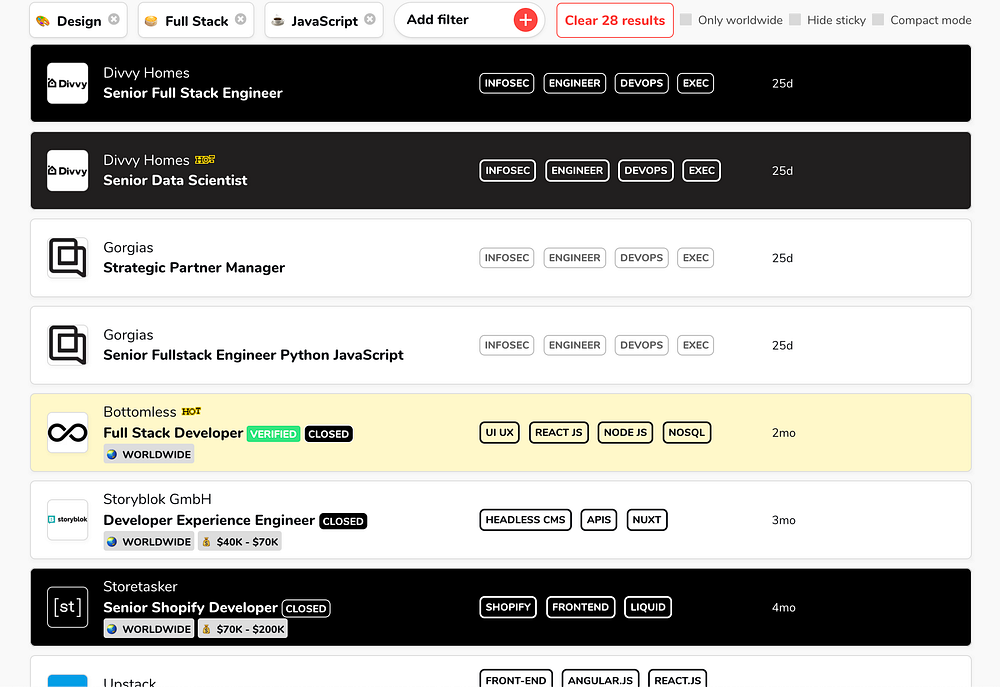Viewport: 1000px width, 687px height.
Task: Open Senior Data Scientist job title
Action: click(x=175, y=181)
